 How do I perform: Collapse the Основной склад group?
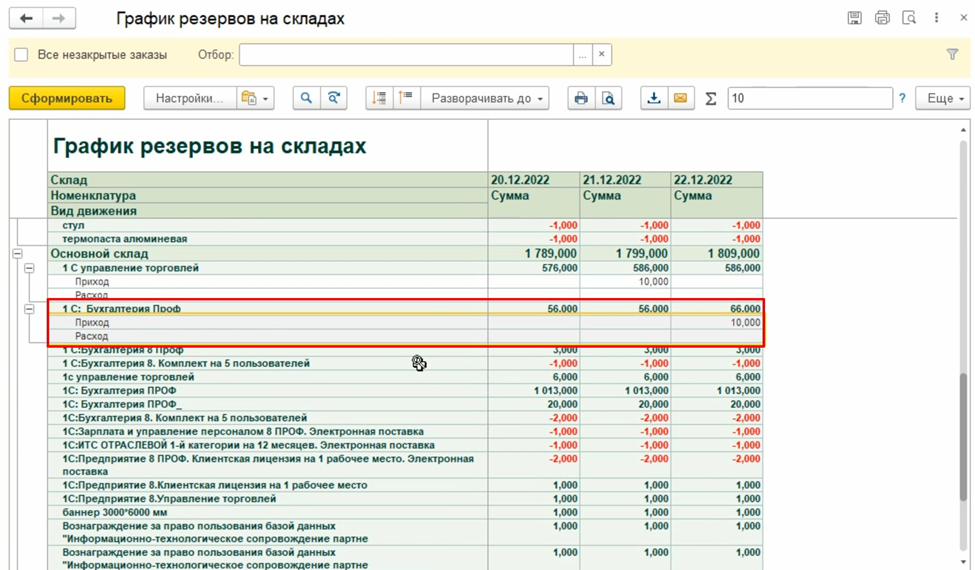17,254
